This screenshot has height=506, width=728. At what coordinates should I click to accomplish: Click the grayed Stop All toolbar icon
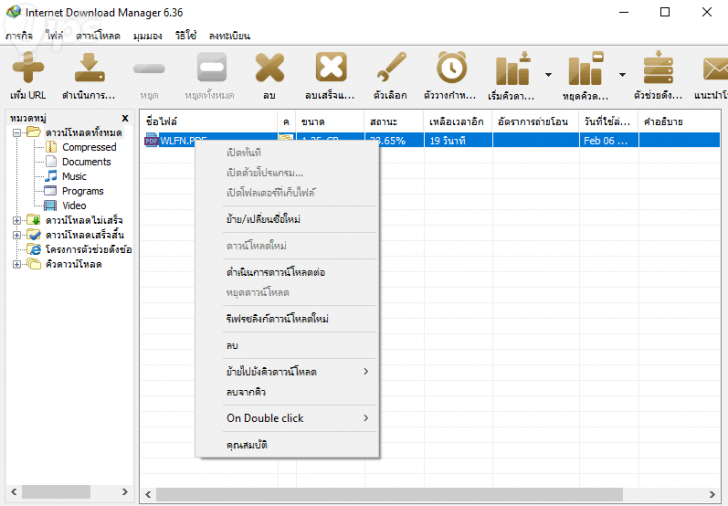pyautogui.click(x=211, y=68)
